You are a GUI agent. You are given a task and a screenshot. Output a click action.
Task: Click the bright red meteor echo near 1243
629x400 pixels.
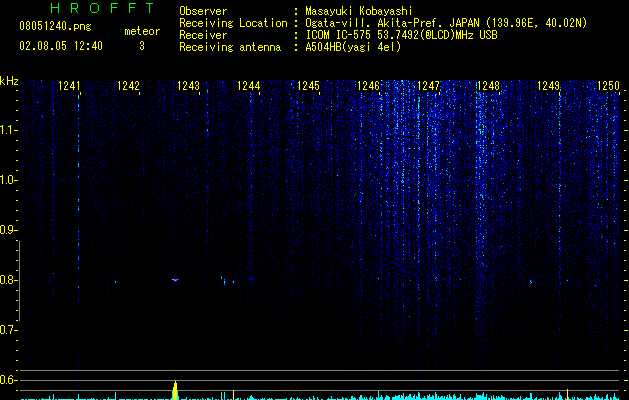click(x=175, y=280)
